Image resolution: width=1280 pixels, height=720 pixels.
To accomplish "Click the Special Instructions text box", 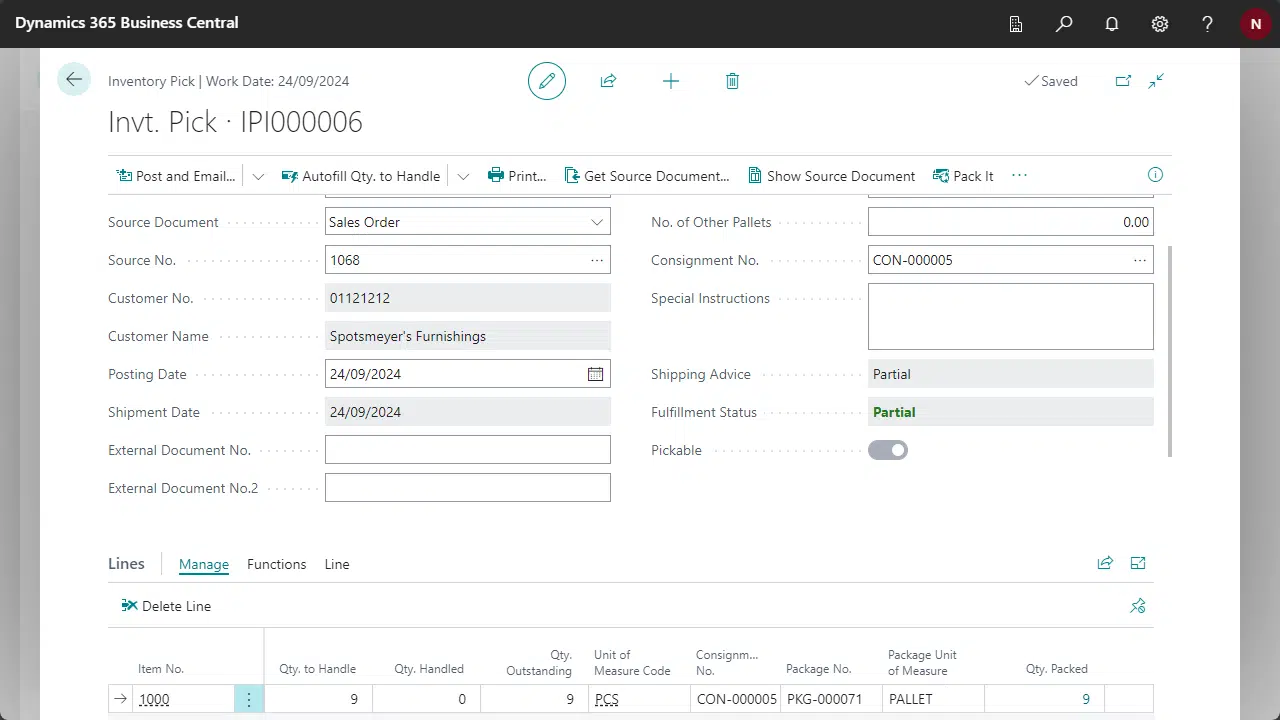I will 1011,316.
